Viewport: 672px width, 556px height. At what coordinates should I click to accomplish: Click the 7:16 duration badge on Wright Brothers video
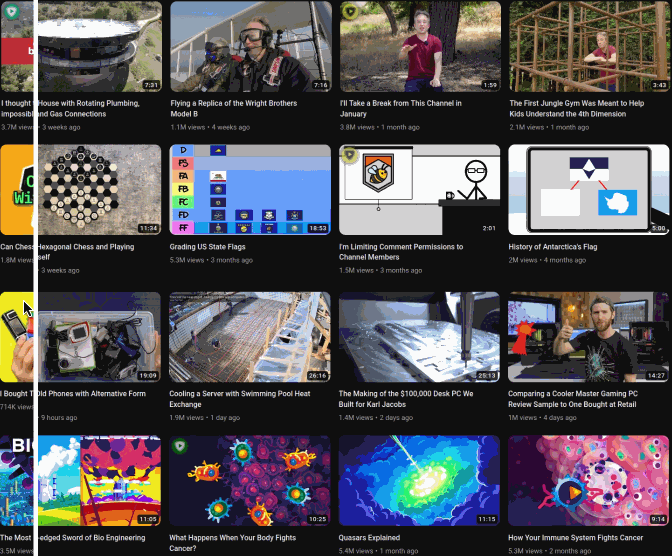[320, 85]
